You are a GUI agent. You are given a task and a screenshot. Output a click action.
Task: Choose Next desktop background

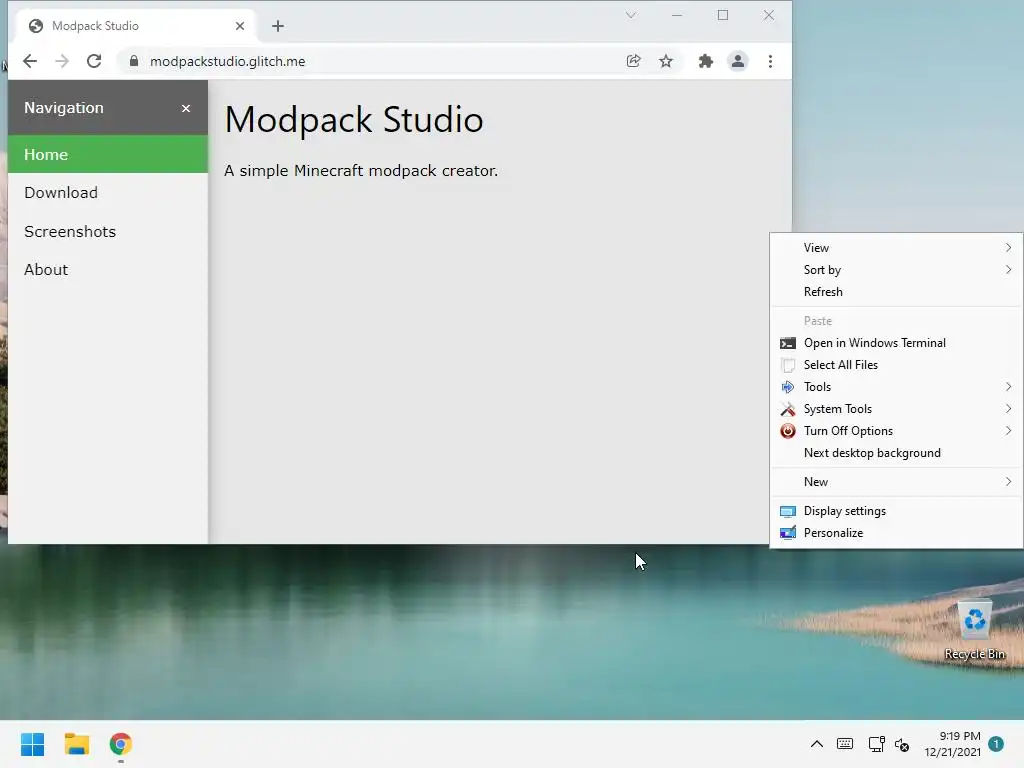click(x=896, y=453)
